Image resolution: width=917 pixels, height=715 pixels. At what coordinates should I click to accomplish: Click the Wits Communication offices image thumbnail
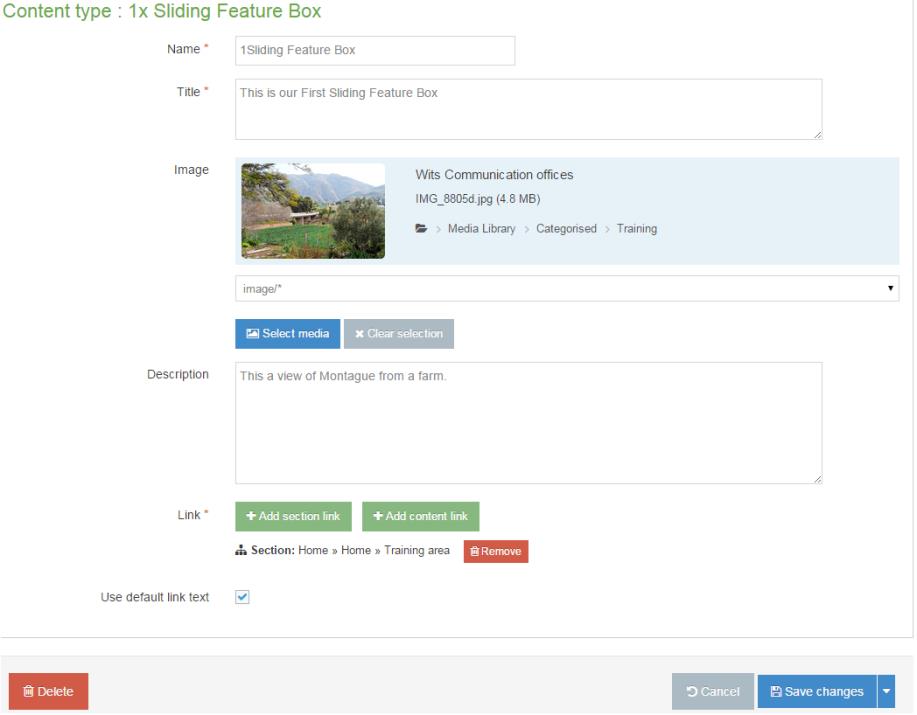click(x=313, y=211)
